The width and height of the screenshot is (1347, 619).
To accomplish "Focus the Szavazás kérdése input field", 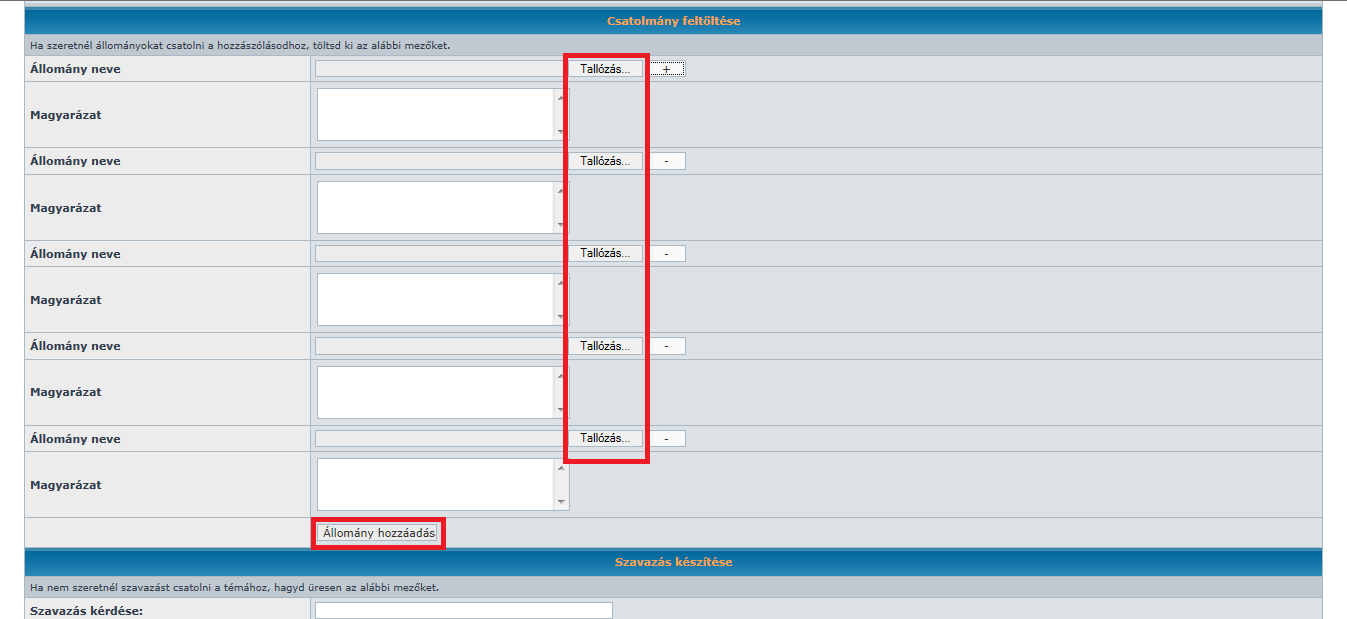I will (x=463, y=611).
